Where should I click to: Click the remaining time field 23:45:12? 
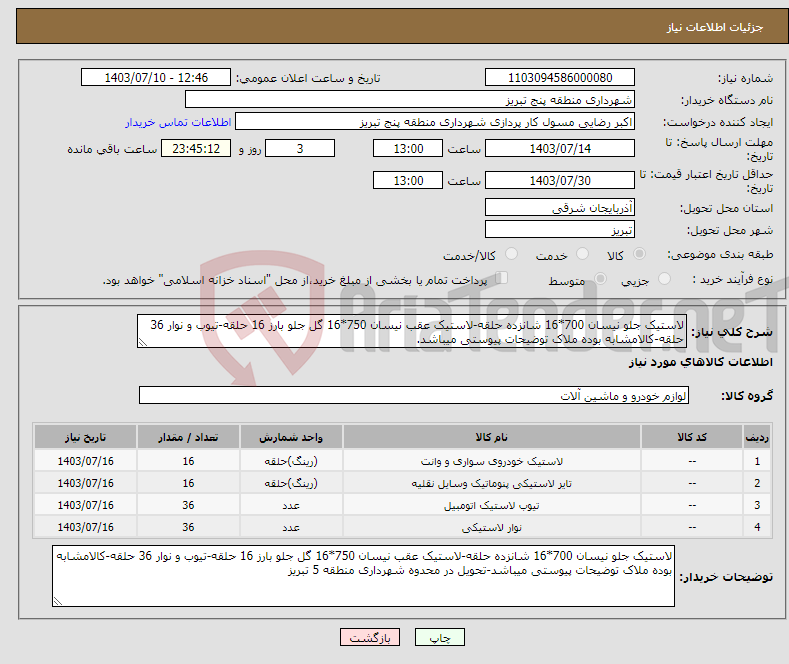point(196,148)
